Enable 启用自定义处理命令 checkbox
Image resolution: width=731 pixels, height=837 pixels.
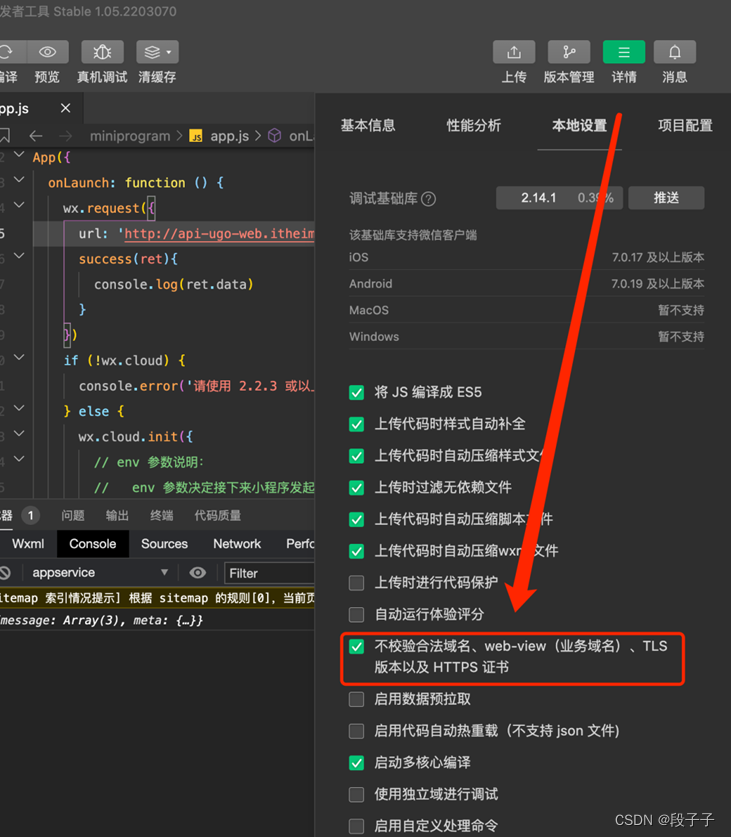[356, 826]
